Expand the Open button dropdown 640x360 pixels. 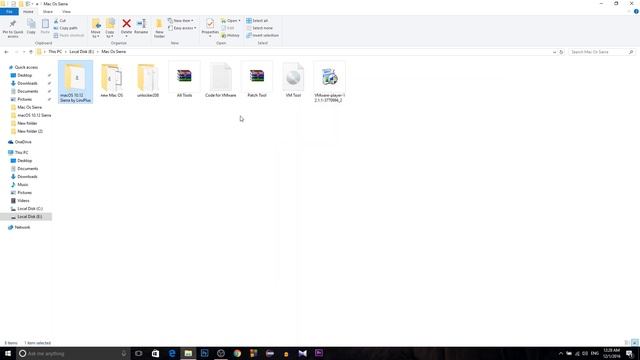[231, 21]
